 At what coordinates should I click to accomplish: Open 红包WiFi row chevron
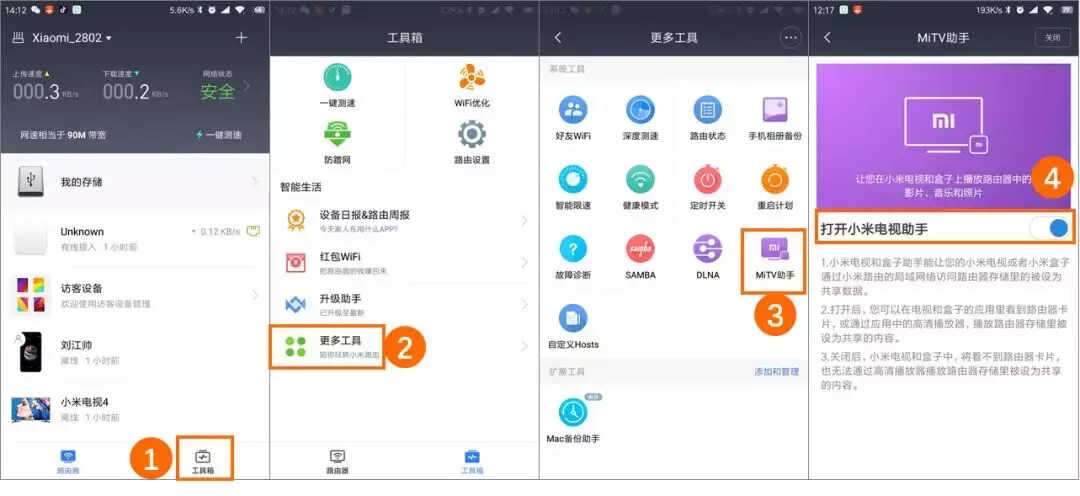[524, 262]
